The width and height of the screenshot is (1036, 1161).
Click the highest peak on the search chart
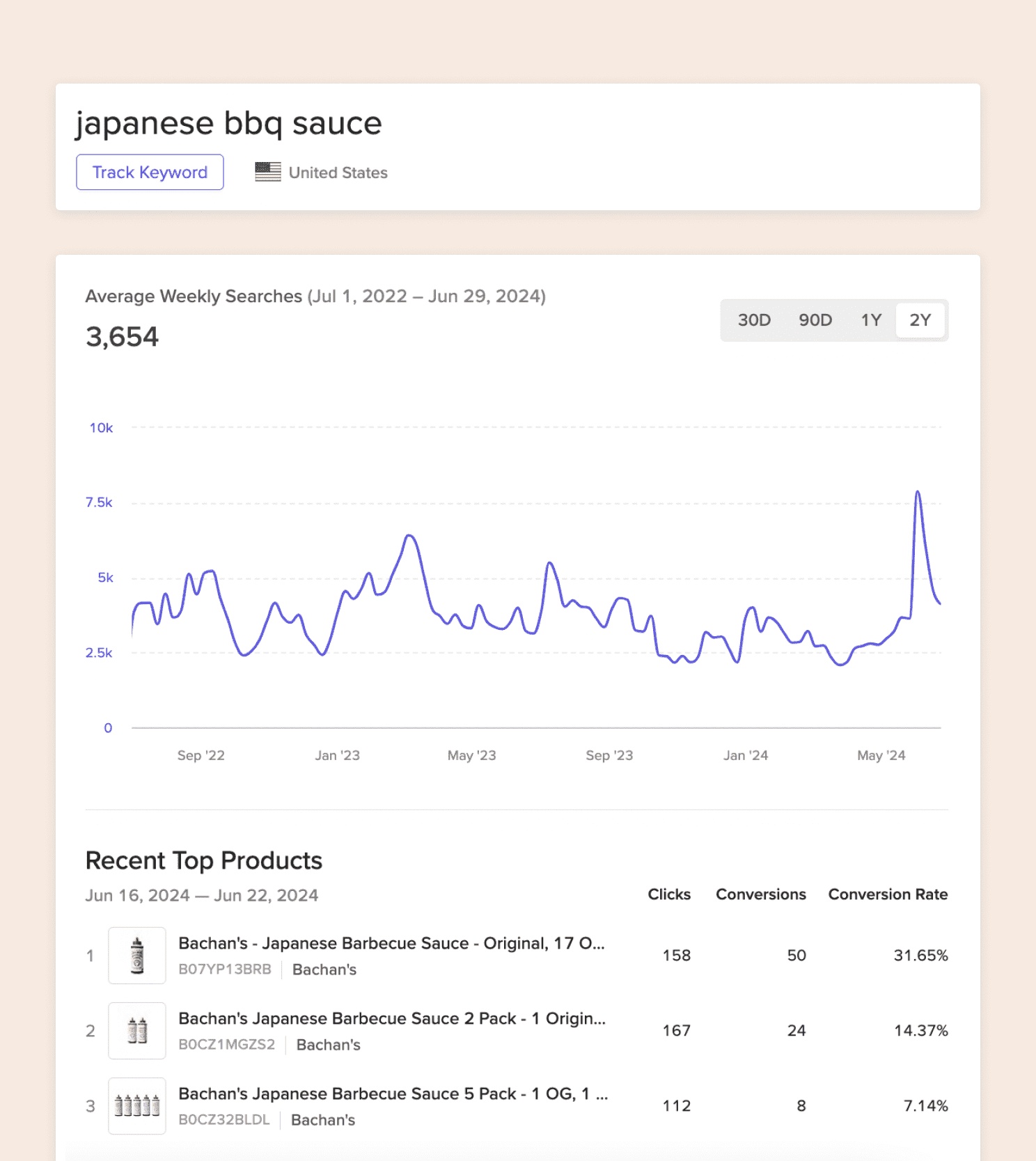coord(918,492)
